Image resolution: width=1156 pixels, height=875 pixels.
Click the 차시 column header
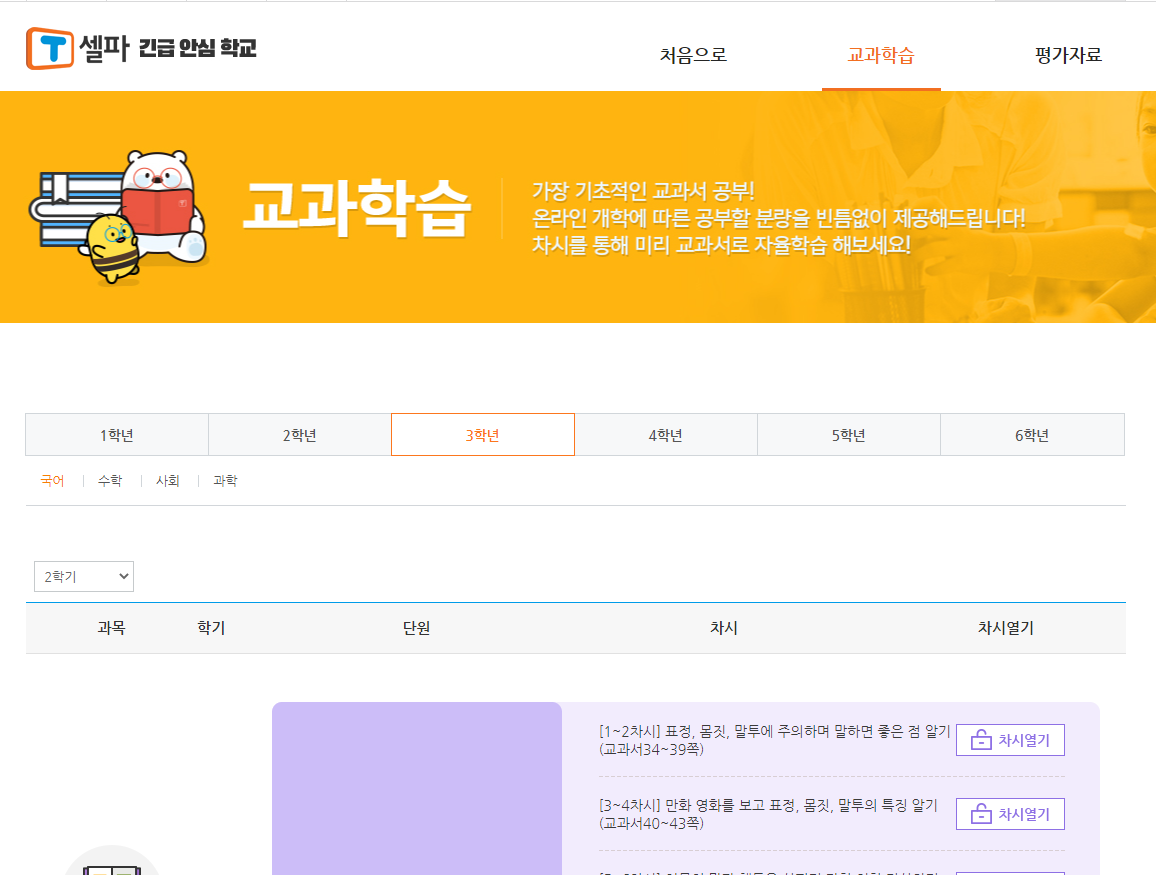click(x=724, y=628)
